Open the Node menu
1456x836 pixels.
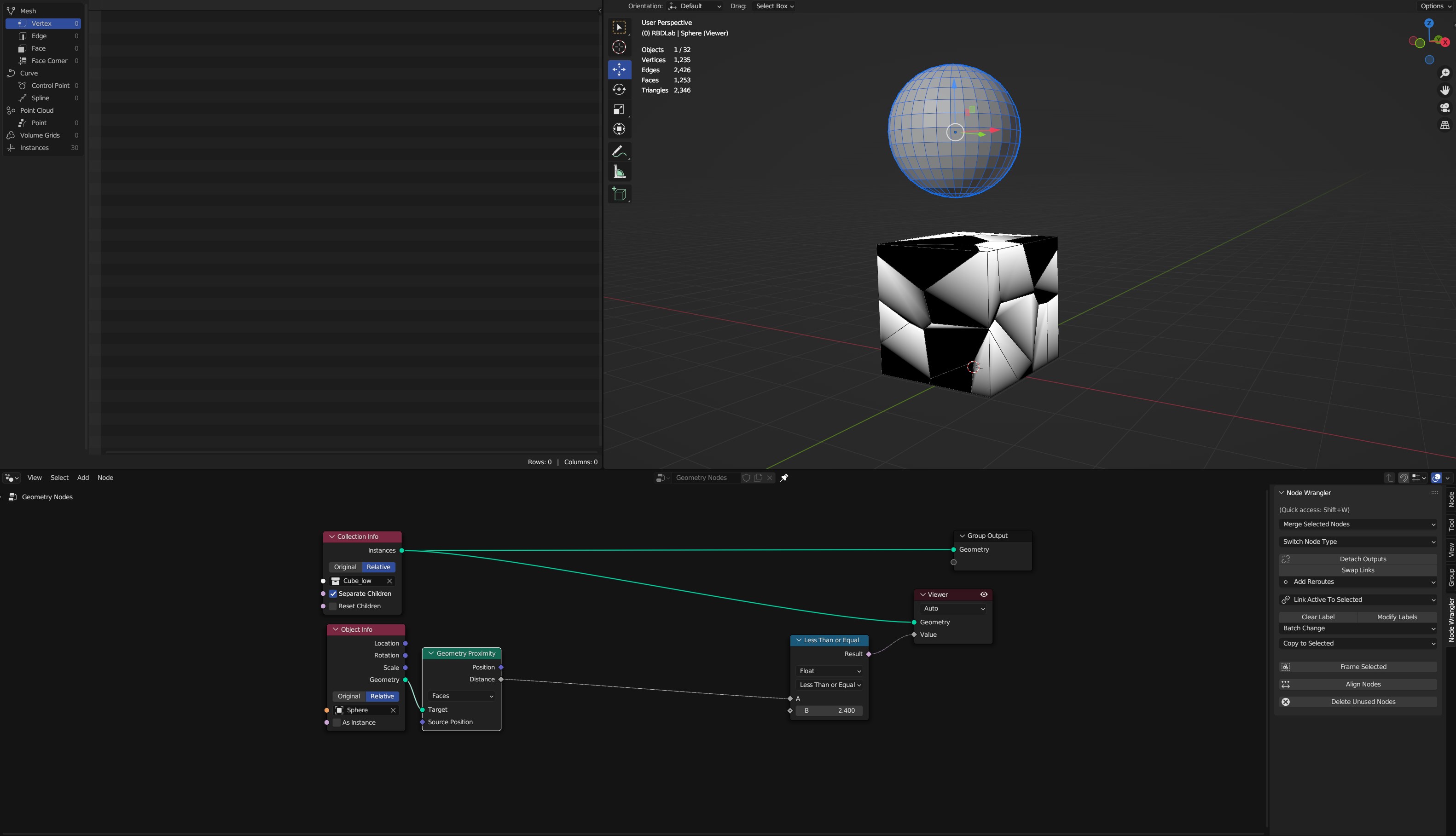point(105,478)
